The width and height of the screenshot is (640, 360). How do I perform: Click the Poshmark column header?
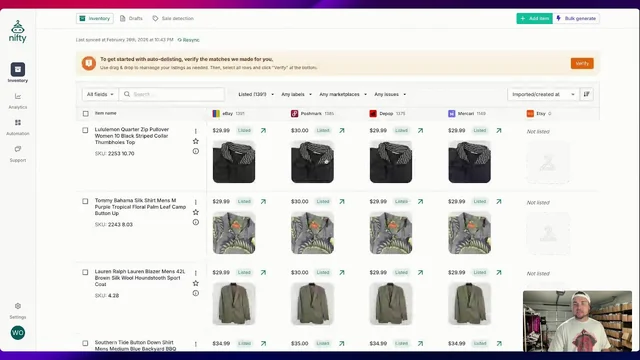[x=312, y=113]
